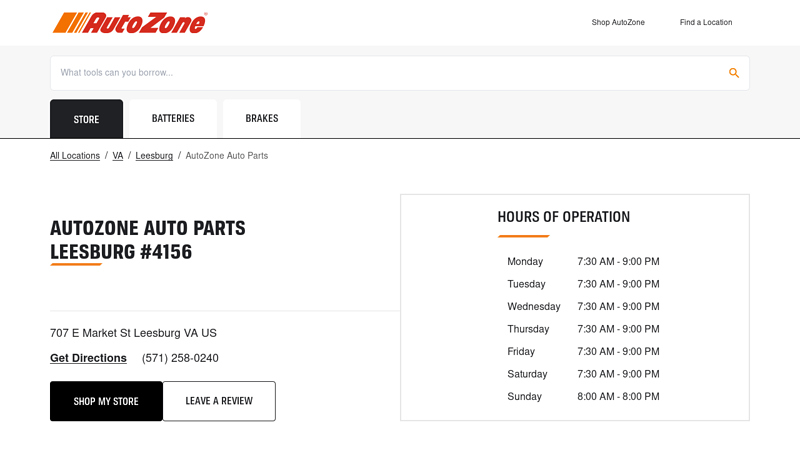This screenshot has height=450, width=800.
Task: Click the address 707 E Market St
Action: tap(133, 333)
